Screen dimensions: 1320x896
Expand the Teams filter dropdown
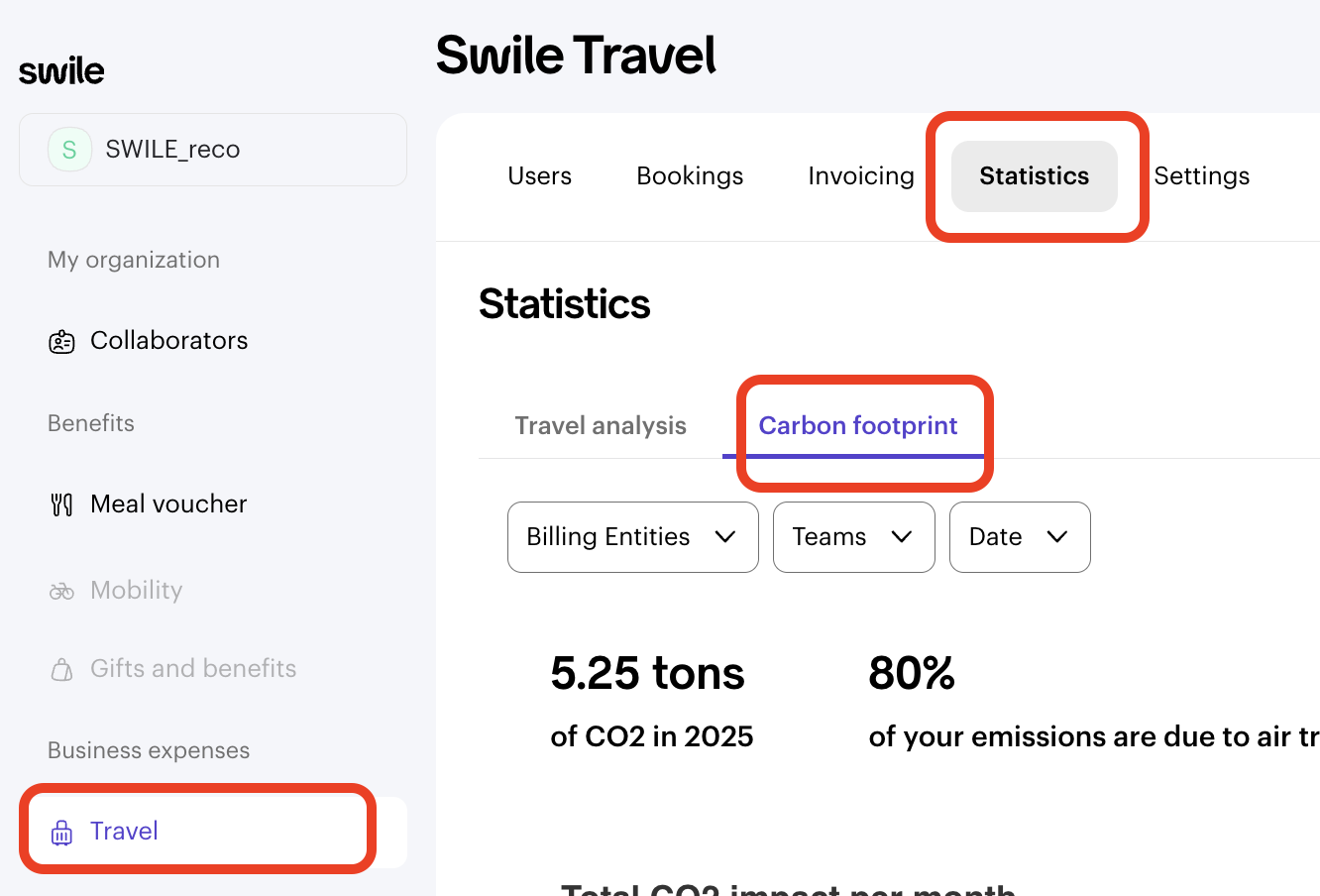click(853, 537)
